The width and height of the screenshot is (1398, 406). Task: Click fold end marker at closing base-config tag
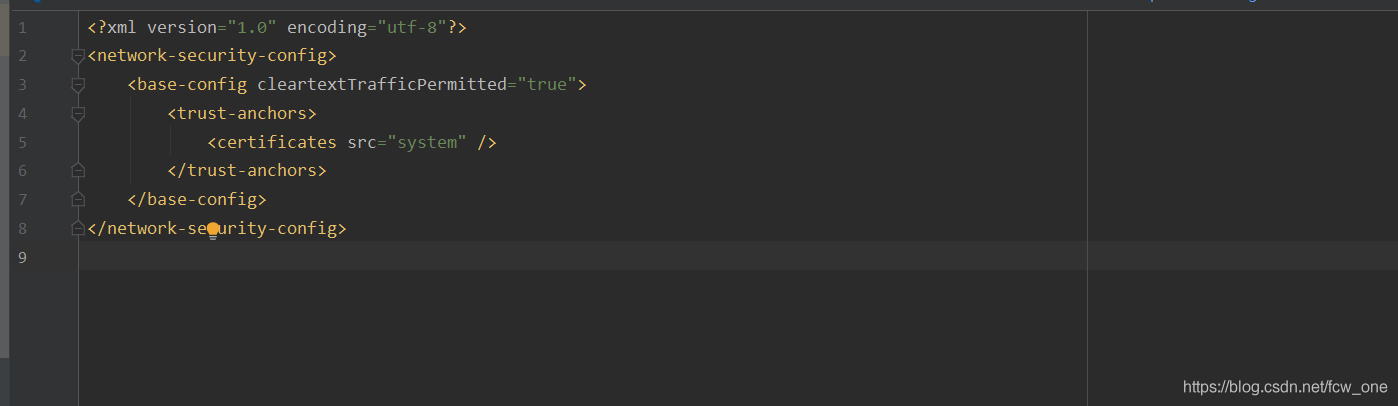[x=78, y=200]
